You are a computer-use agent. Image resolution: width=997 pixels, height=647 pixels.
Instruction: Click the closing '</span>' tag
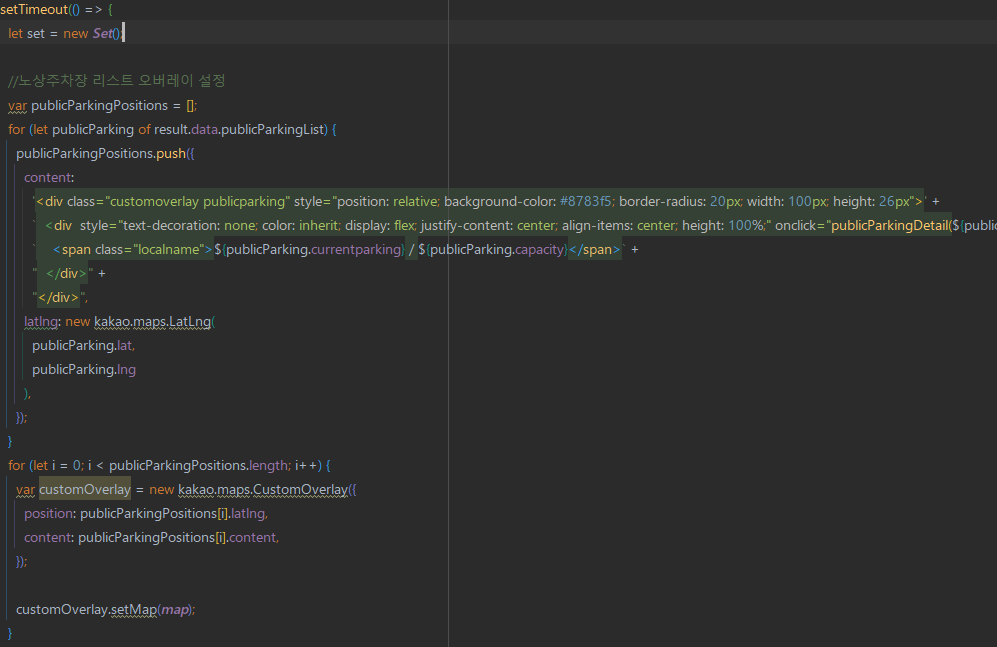click(595, 250)
